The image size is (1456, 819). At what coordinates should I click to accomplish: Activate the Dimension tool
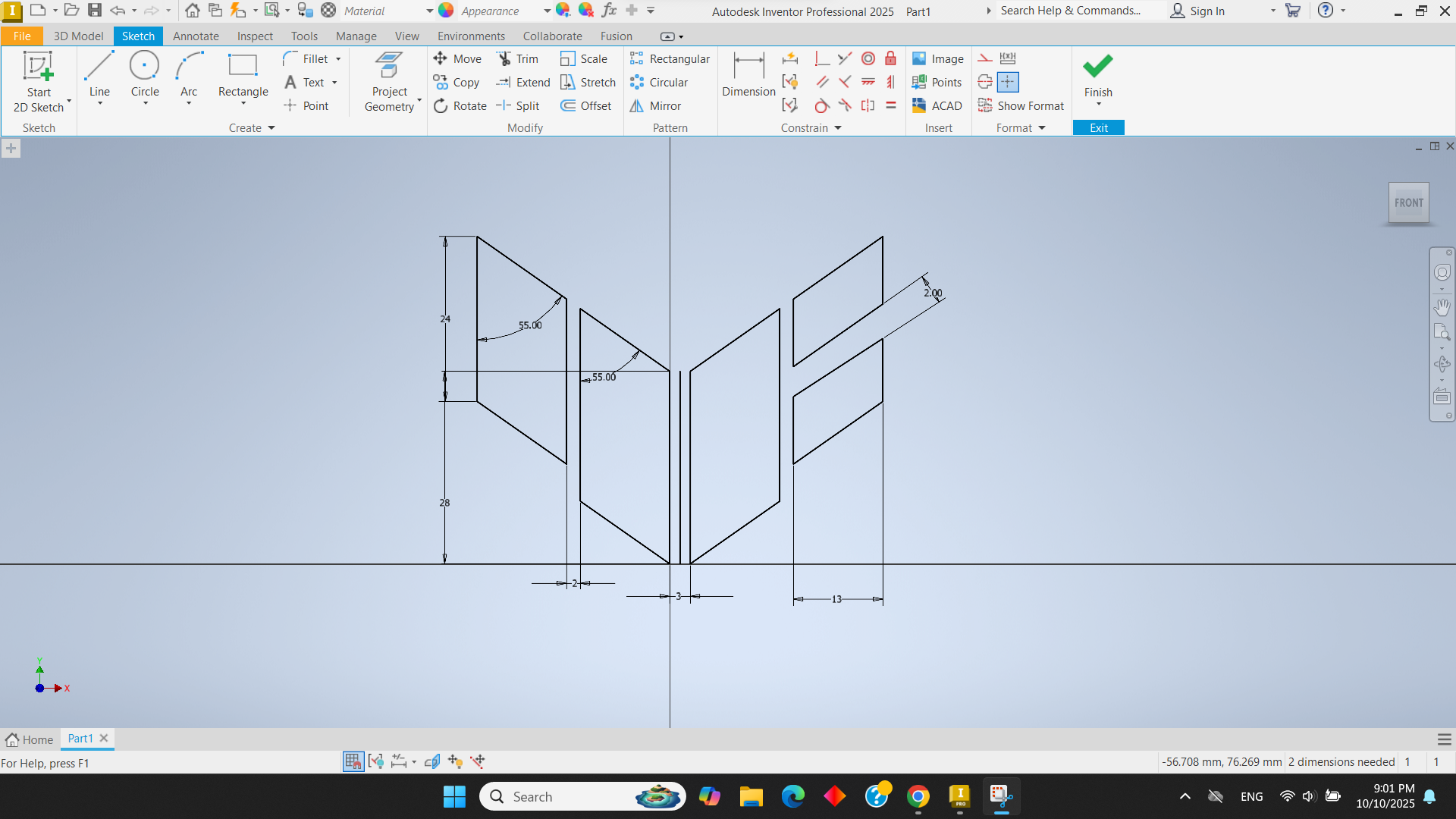748,74
